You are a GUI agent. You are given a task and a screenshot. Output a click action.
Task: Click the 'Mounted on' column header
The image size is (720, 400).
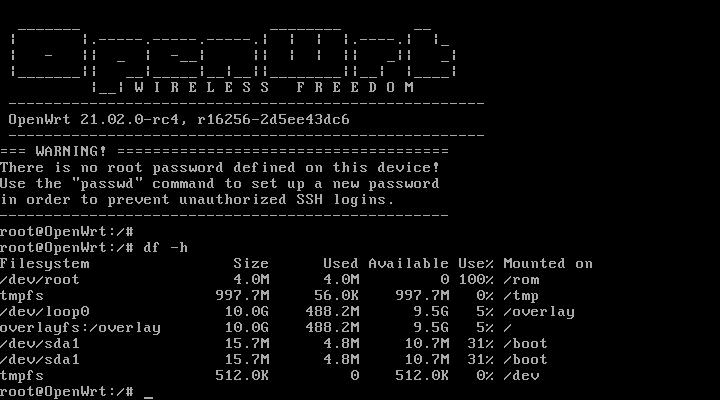[x=548, y=264]
